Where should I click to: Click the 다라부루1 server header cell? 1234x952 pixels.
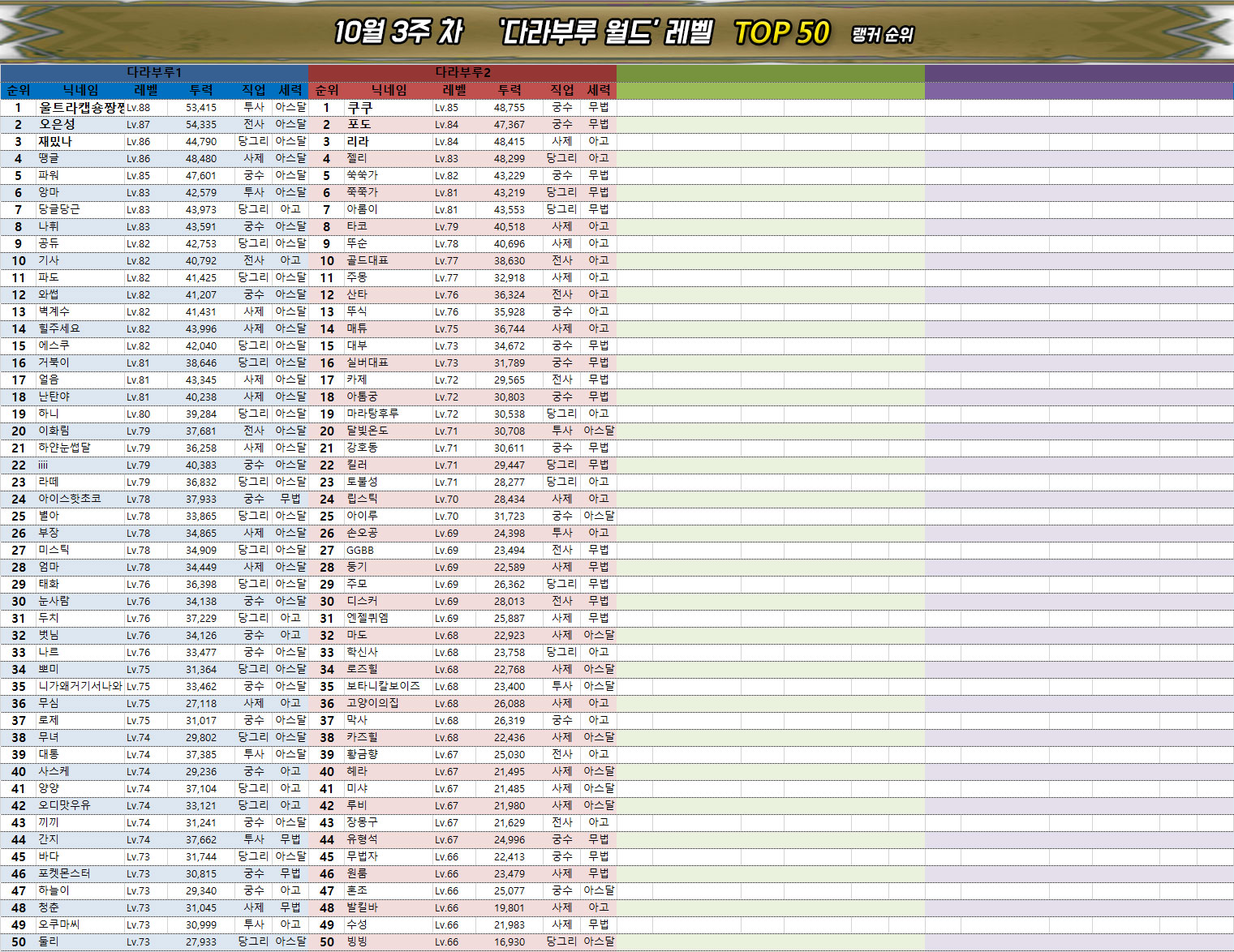click(x=154, y=72)
